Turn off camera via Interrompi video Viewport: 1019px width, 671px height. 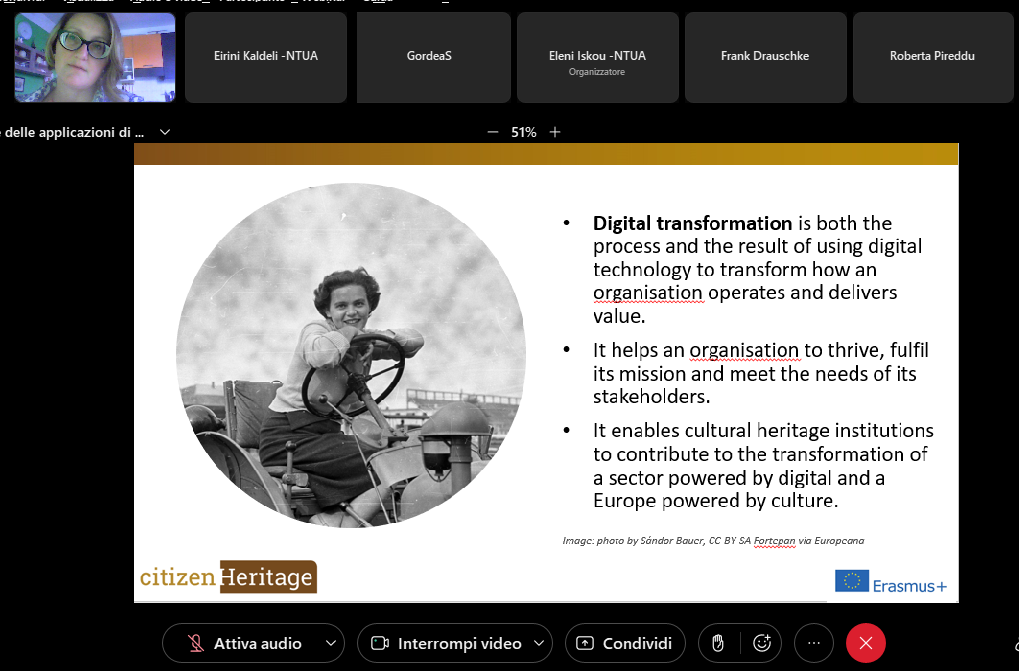(x=446, y=643)
